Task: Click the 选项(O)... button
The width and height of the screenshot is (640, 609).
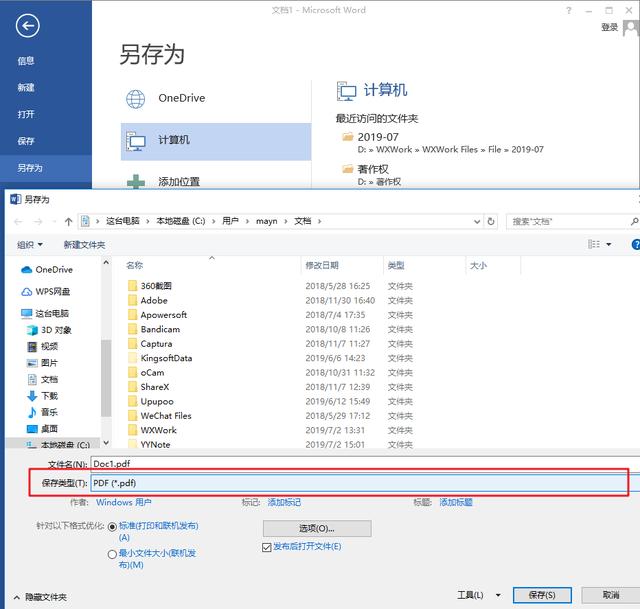Action: [317, 529]
